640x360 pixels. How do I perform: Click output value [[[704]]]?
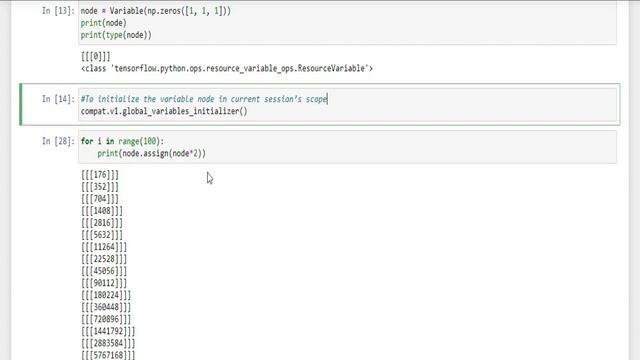(x=100, y=199)
